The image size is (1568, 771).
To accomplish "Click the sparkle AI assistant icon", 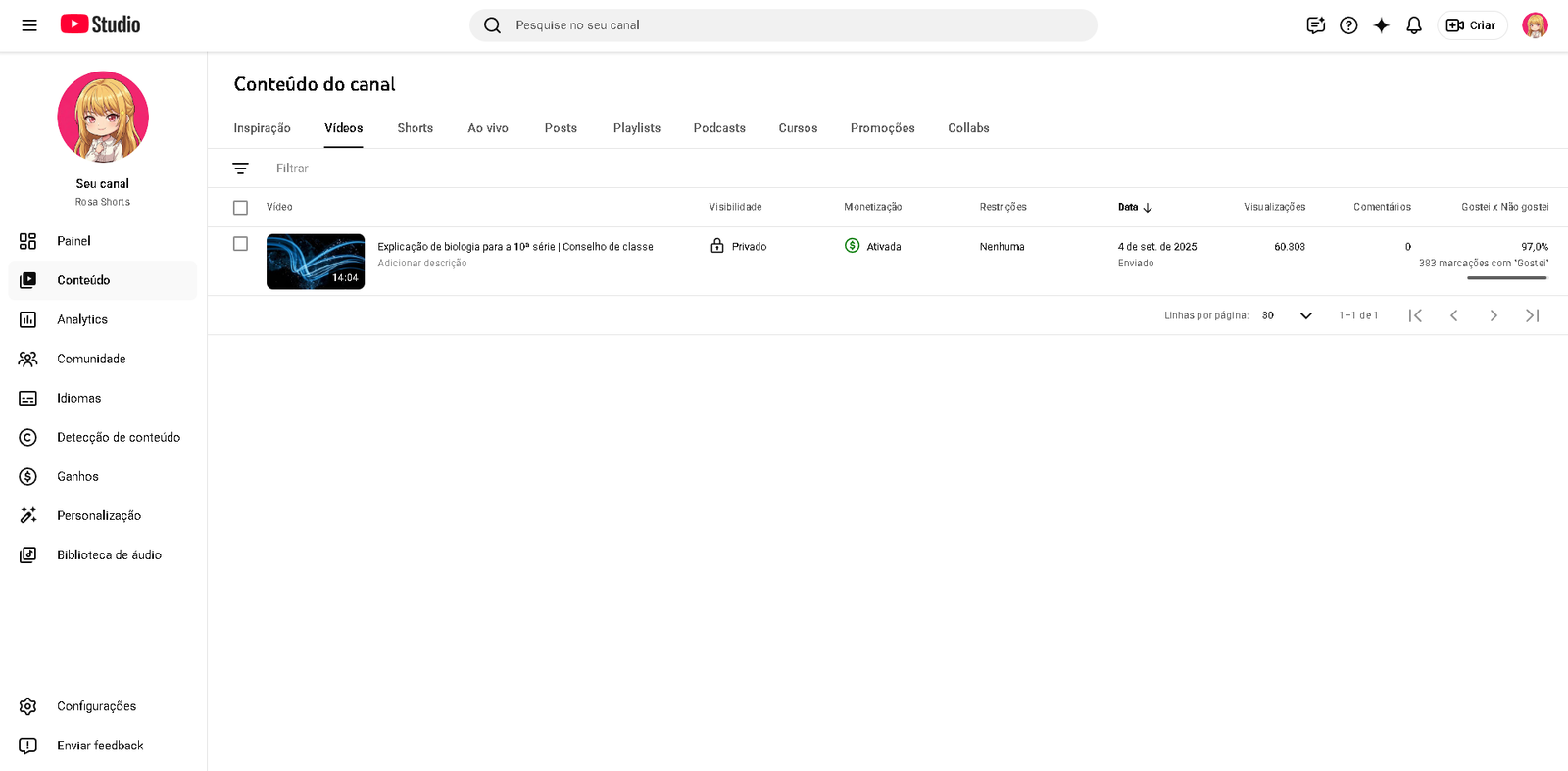I will tap(1381, 25).
